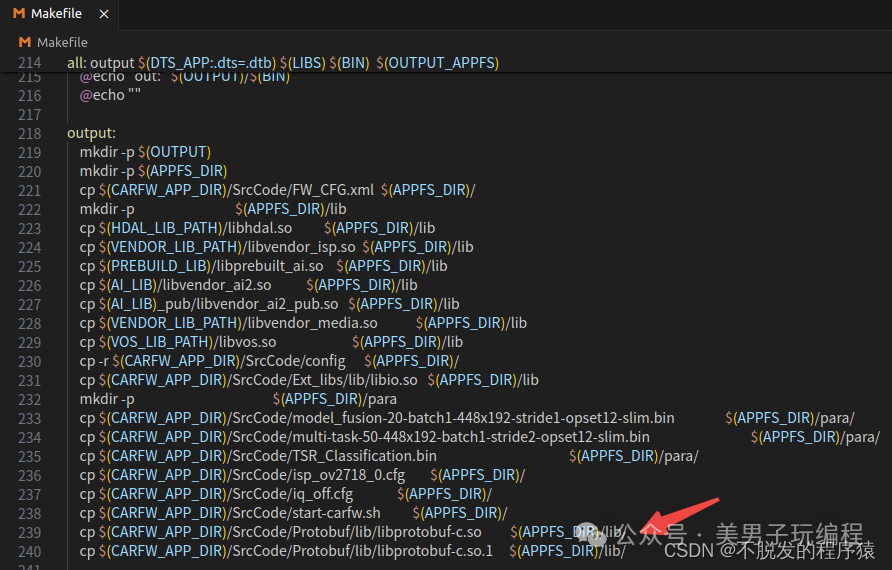Click start-carfw.sh on line 238
892x570 pixels.
[x=336, y=513]
